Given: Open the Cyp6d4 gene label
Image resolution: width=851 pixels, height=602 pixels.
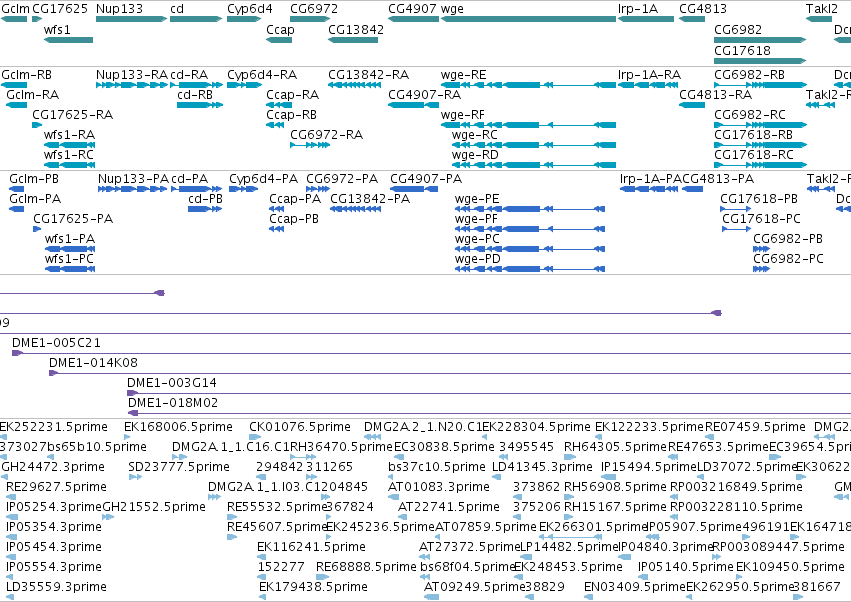Looking at the screenshot, I should pyautogui.click(x=250, y=9).
